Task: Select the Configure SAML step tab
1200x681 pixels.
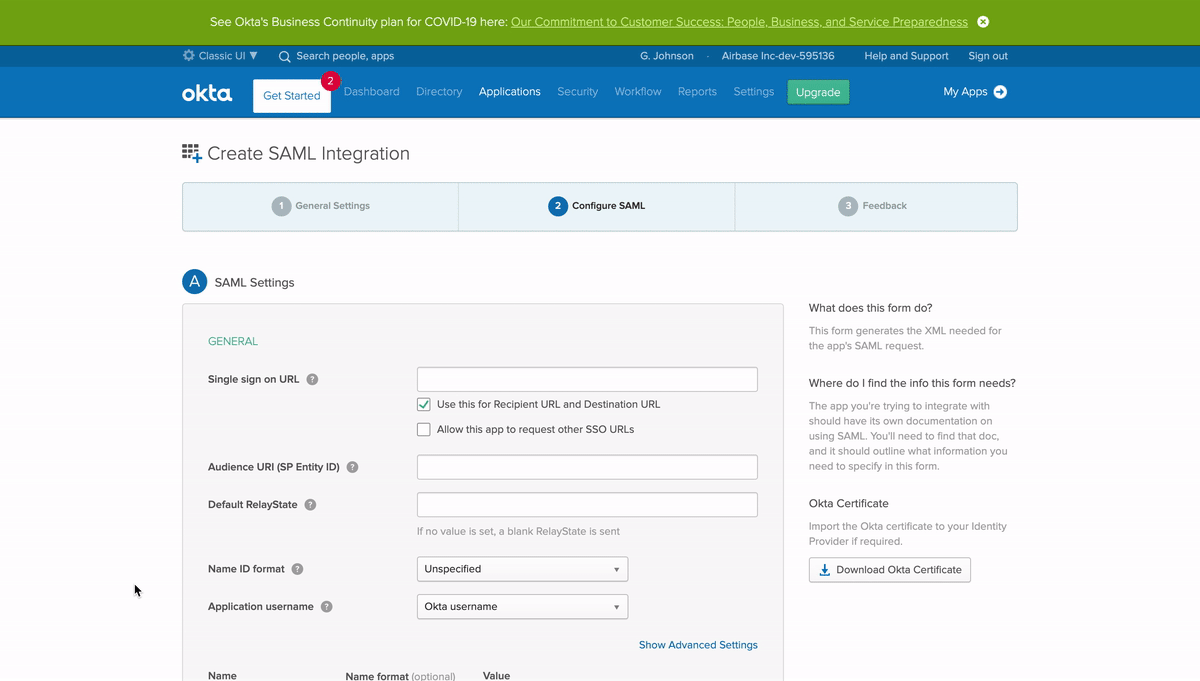Action: (x=596, y=207)
